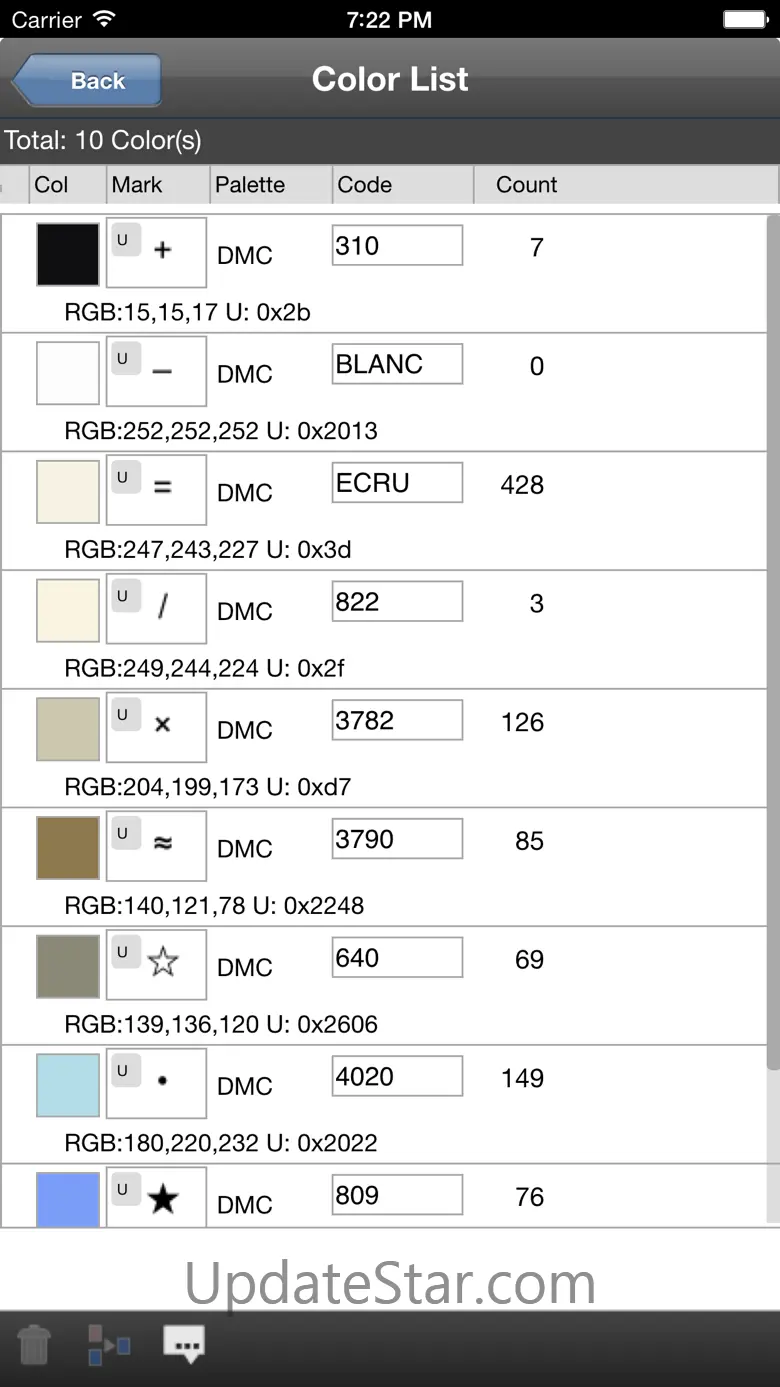Tap the plus mark symbol for DMC 310
The width and height of the screenshot is (780, 1387).
163,251
